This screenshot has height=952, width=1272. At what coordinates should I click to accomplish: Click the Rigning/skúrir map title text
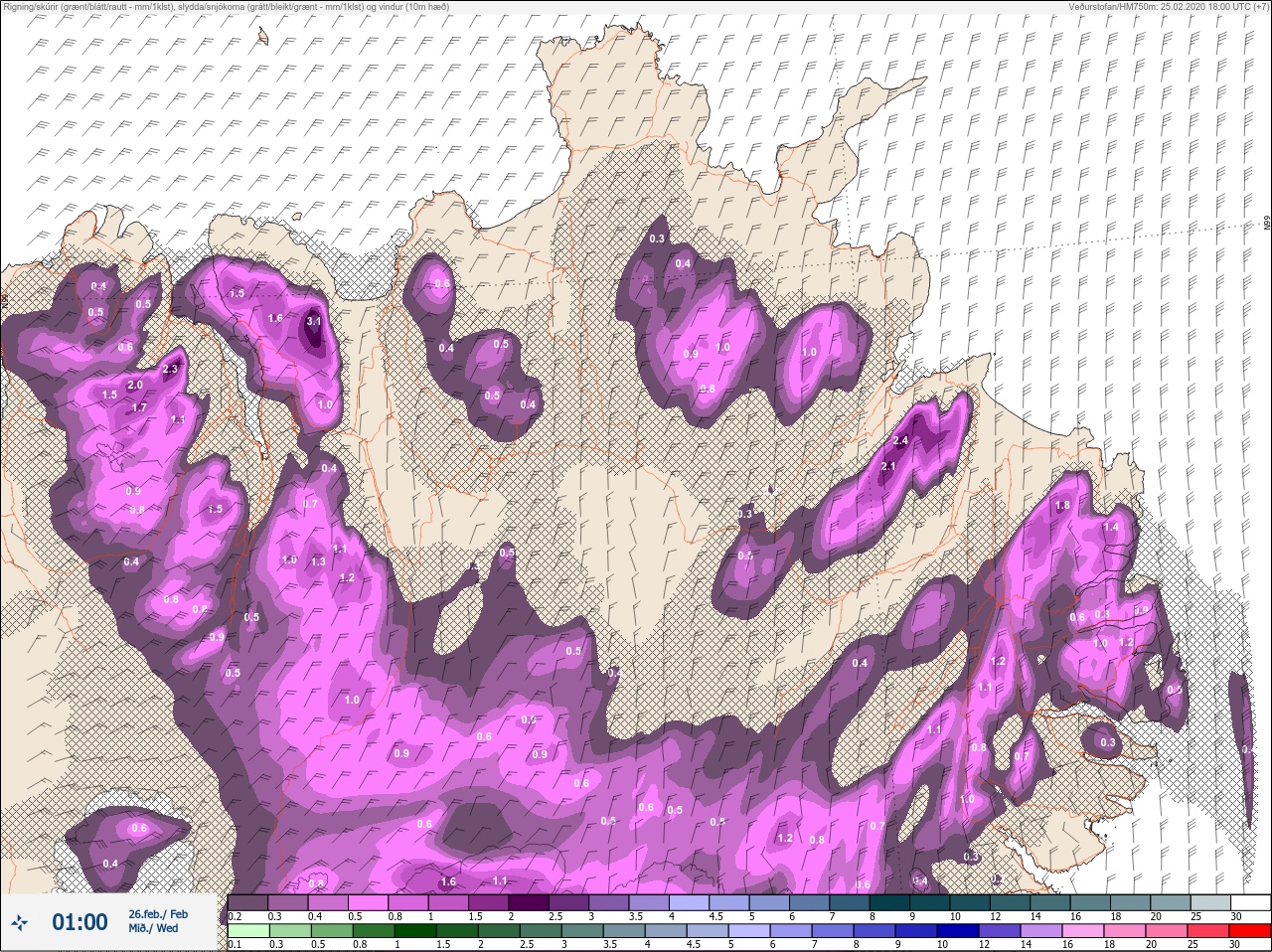(225, 7)
